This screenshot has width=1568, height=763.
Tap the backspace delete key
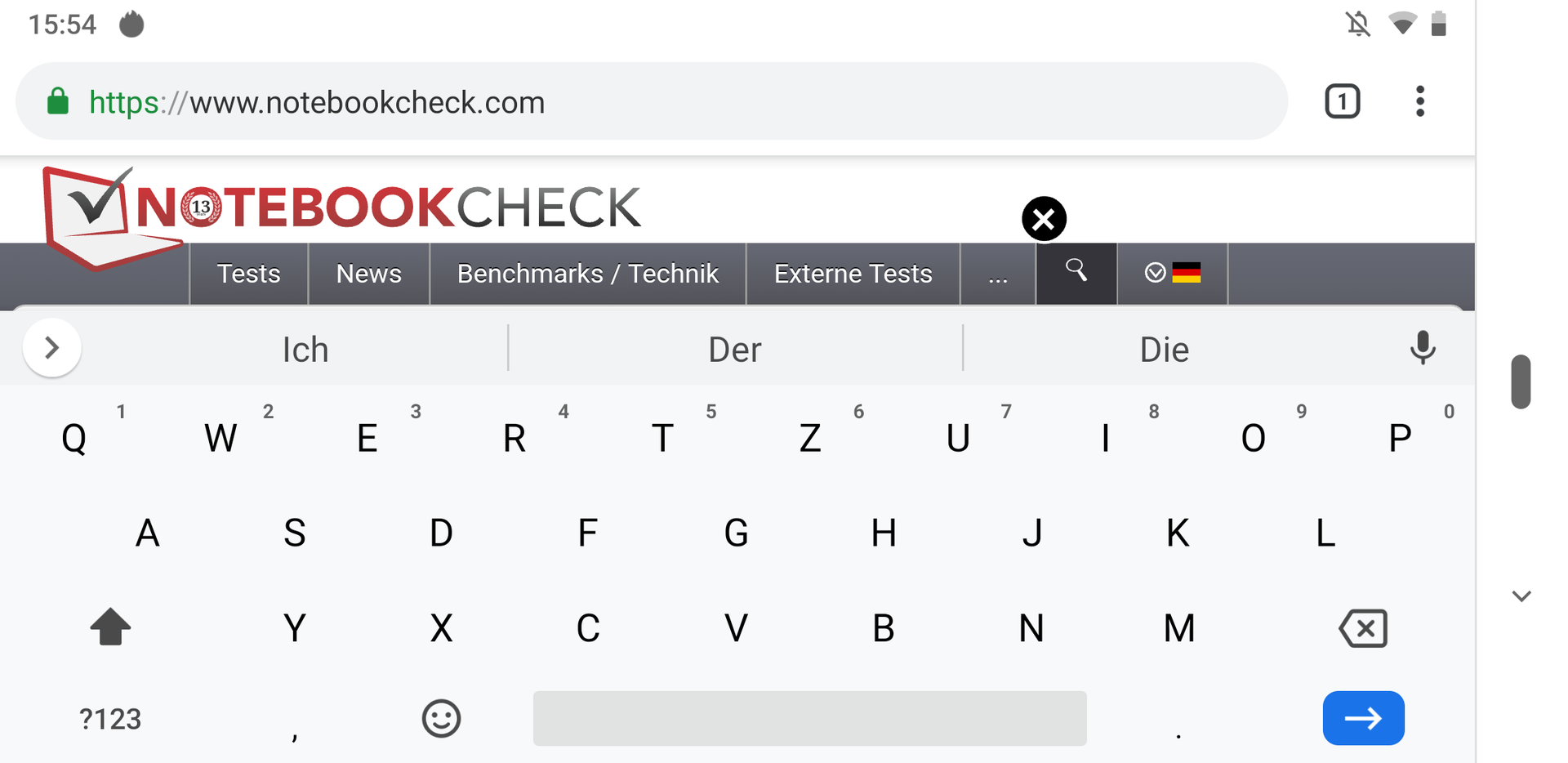pos(1363,628)
